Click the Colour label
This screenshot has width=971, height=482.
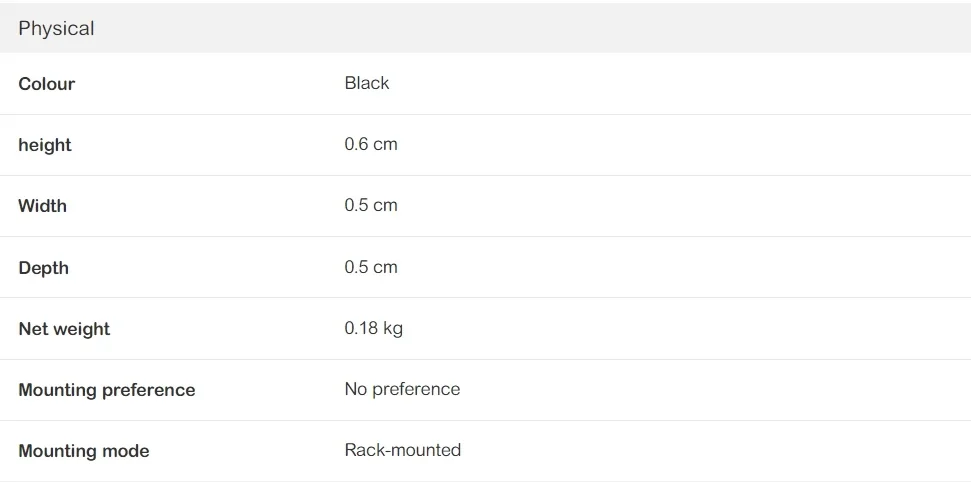point(46,84)
